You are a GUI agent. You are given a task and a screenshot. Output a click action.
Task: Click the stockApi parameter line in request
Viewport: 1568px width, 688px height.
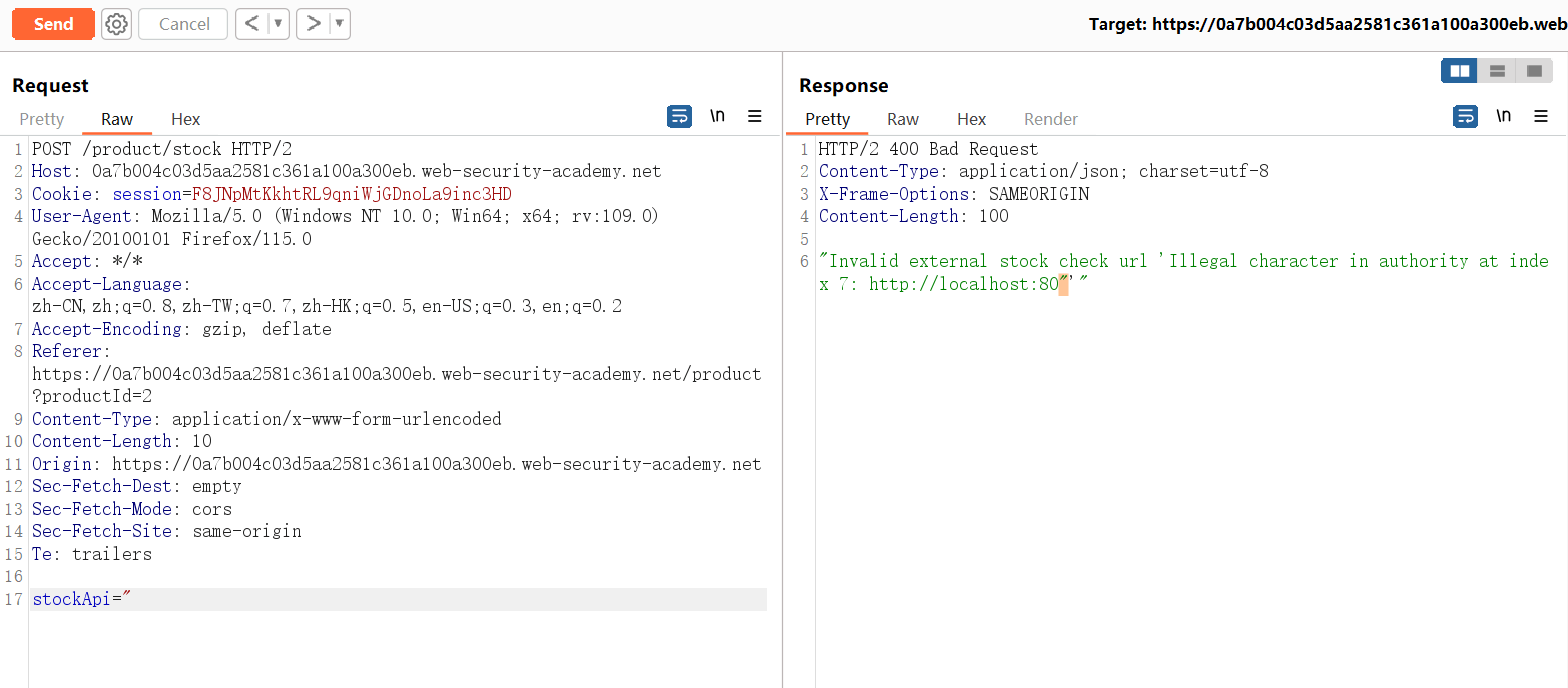(x=82, y=600)
